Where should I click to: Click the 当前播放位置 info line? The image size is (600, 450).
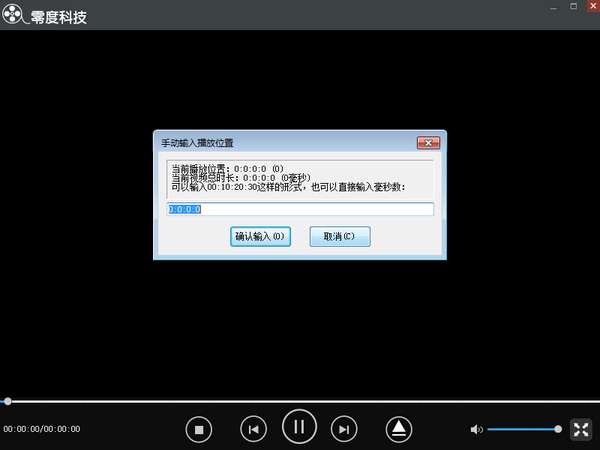pos(228,169)
